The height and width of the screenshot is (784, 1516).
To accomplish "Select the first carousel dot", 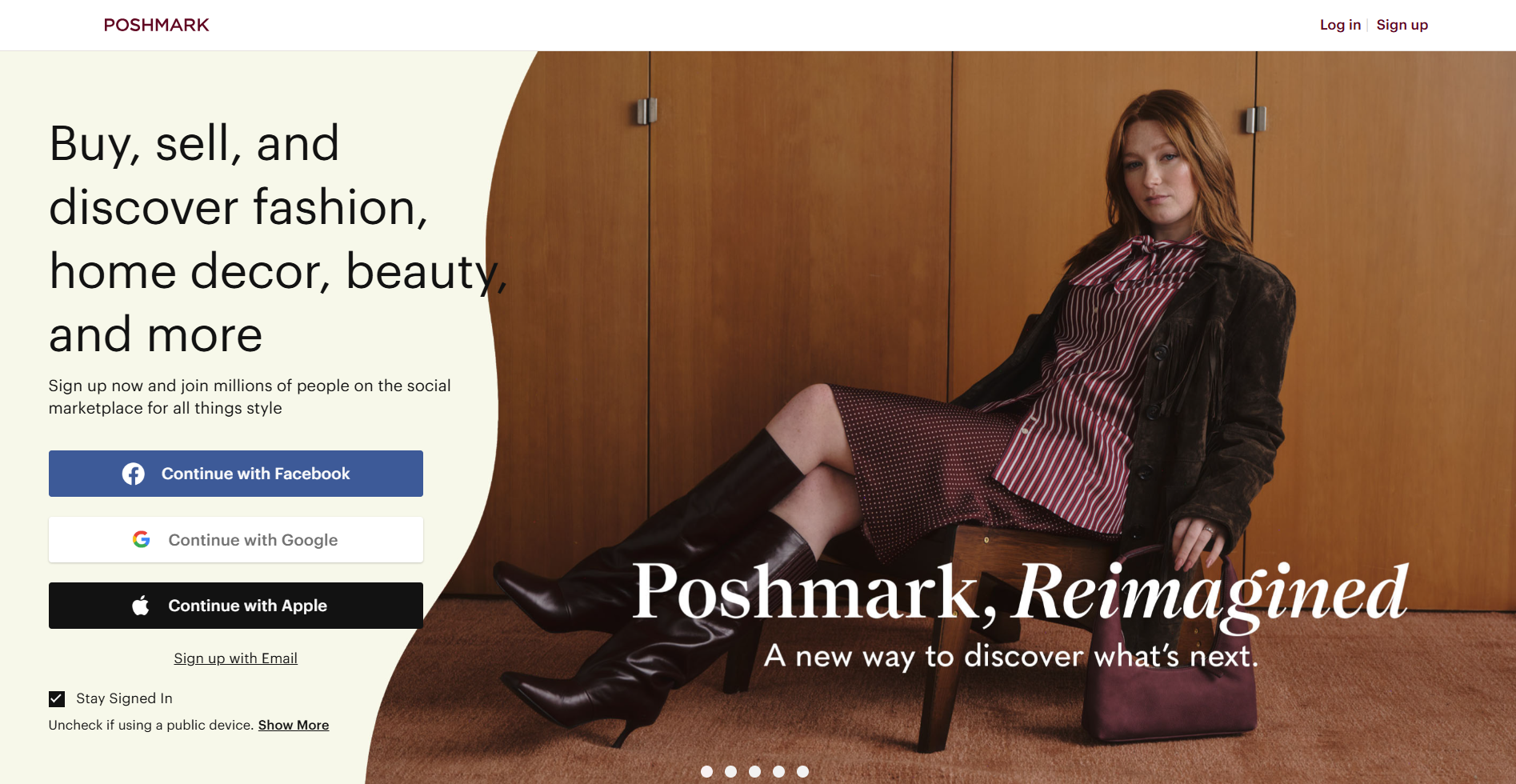I will tap(706, 771).
